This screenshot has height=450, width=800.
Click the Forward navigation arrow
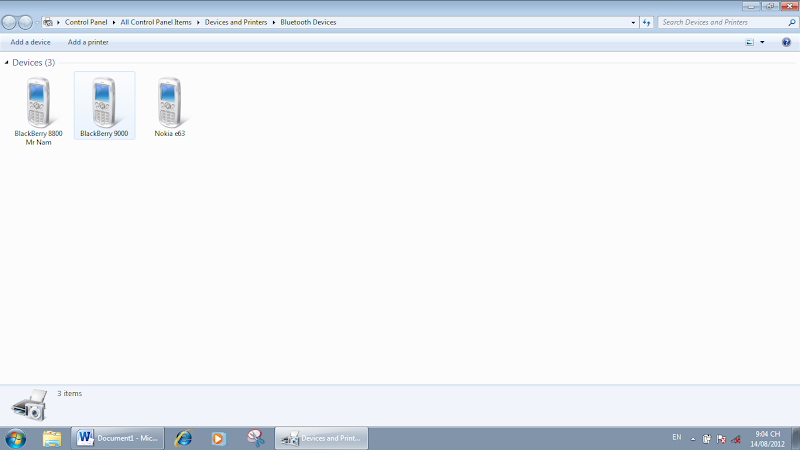click(x=25, y=22)
